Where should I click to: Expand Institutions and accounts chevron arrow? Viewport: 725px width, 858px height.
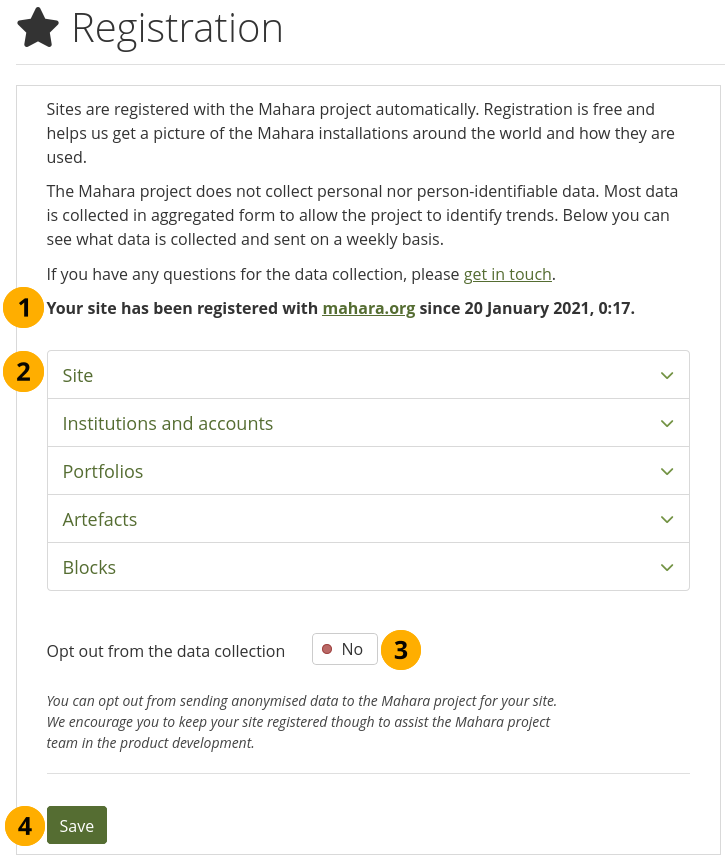point(667,424)
